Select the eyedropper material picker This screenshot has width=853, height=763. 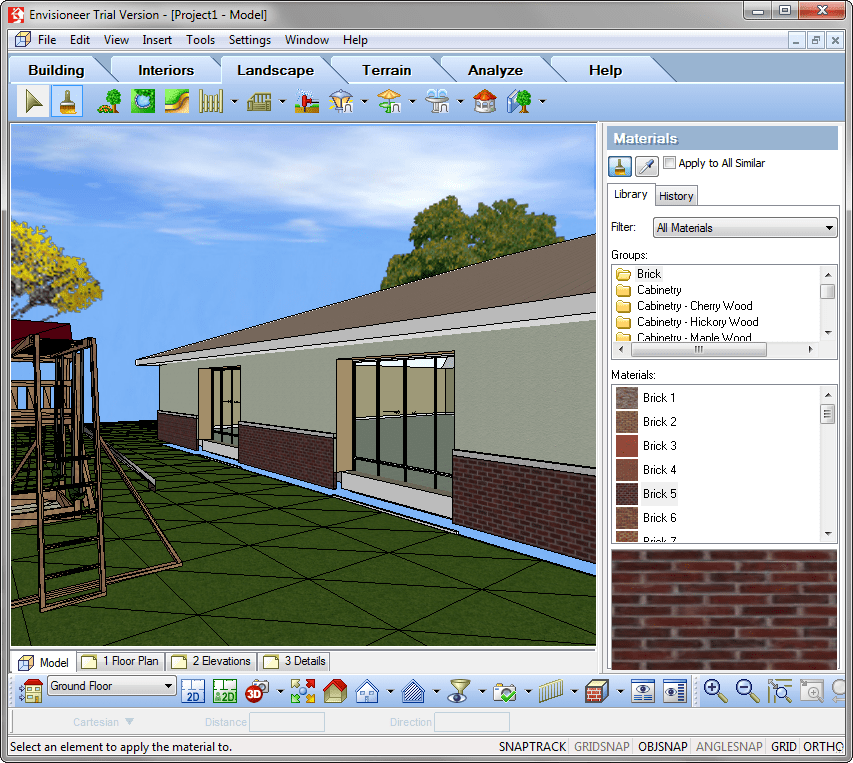coord(647,166)
